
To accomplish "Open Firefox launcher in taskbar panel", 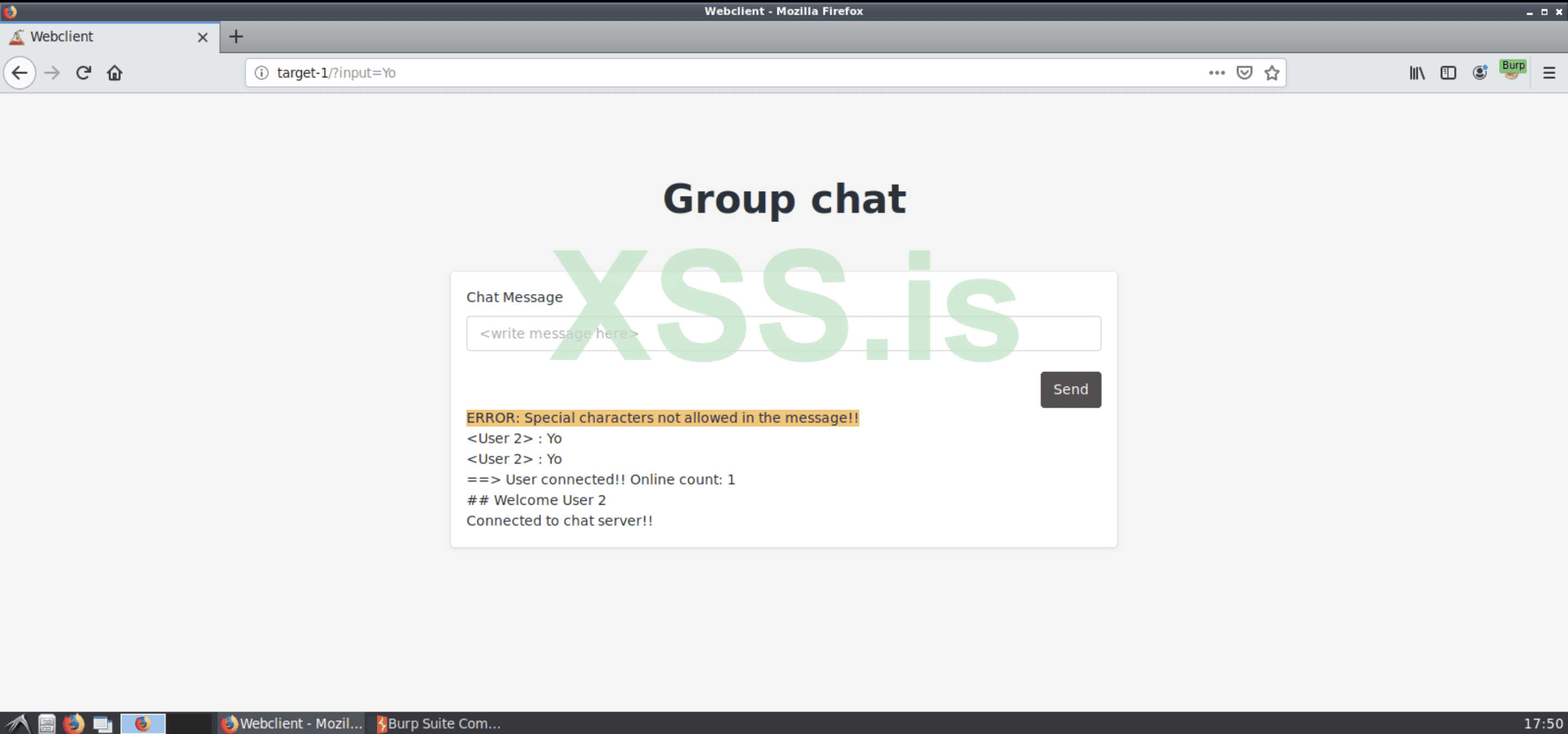I will pyautogui.click(x=73, y=723).
